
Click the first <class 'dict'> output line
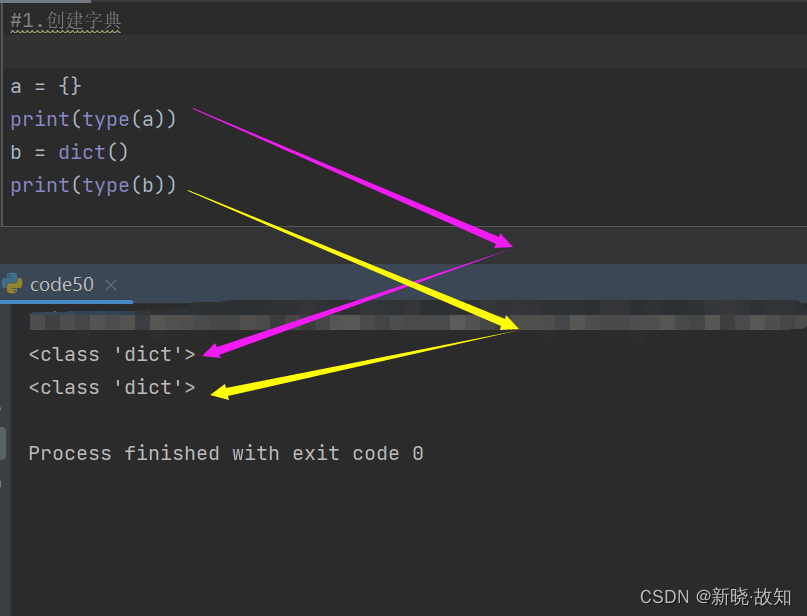click(112, 355)
